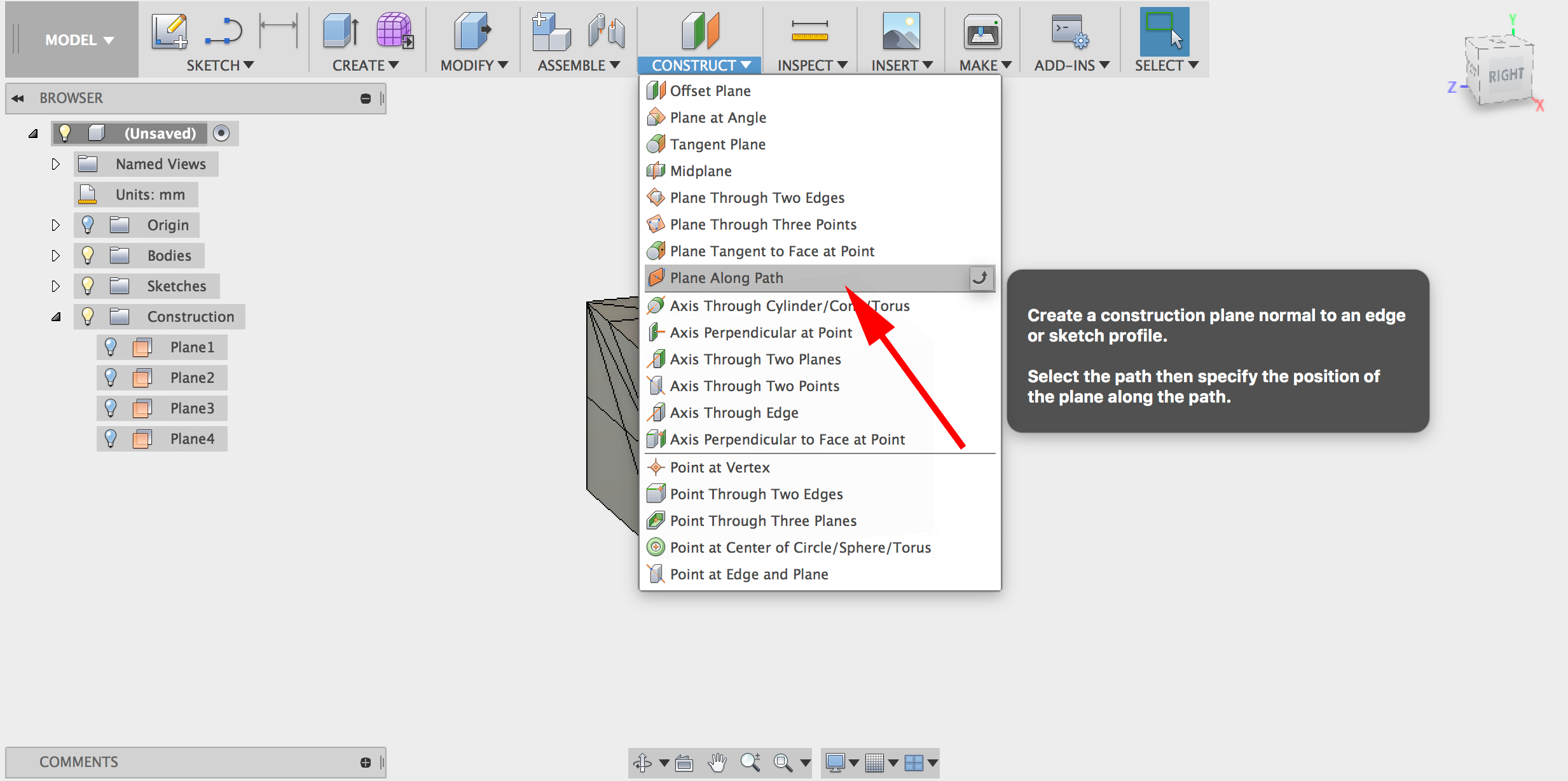This screenshot has width=1568, height=781.
Task: Minimize Browser panel with the minus button
Action: coord(365,99)
